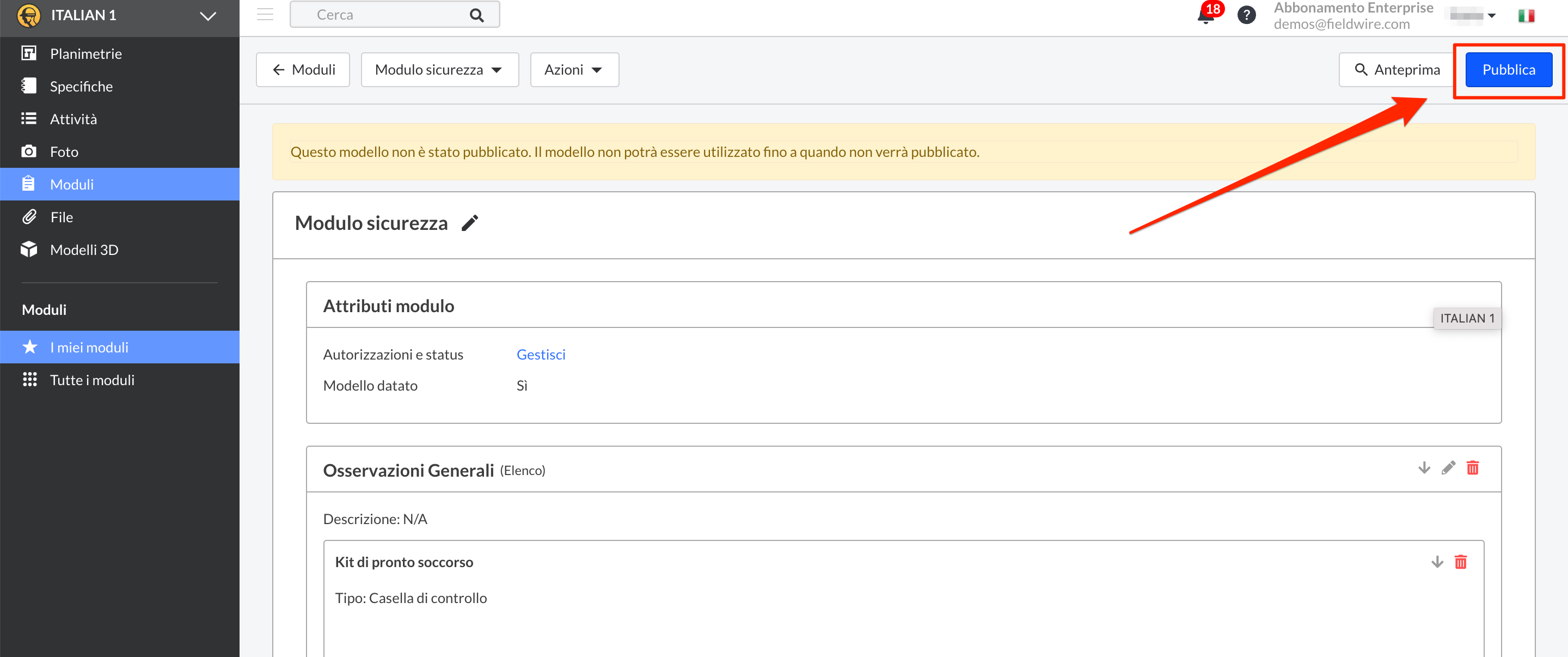The height and width of the screenshot is (657, 1568).
Task: Open the Azioni dropdown
Action: click(574, 69)
